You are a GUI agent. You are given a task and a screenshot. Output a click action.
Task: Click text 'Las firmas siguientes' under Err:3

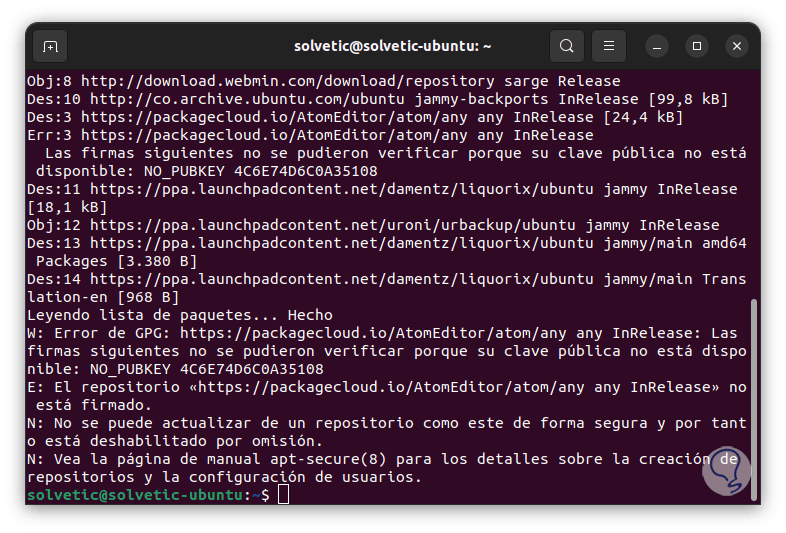tap(139, 153)
